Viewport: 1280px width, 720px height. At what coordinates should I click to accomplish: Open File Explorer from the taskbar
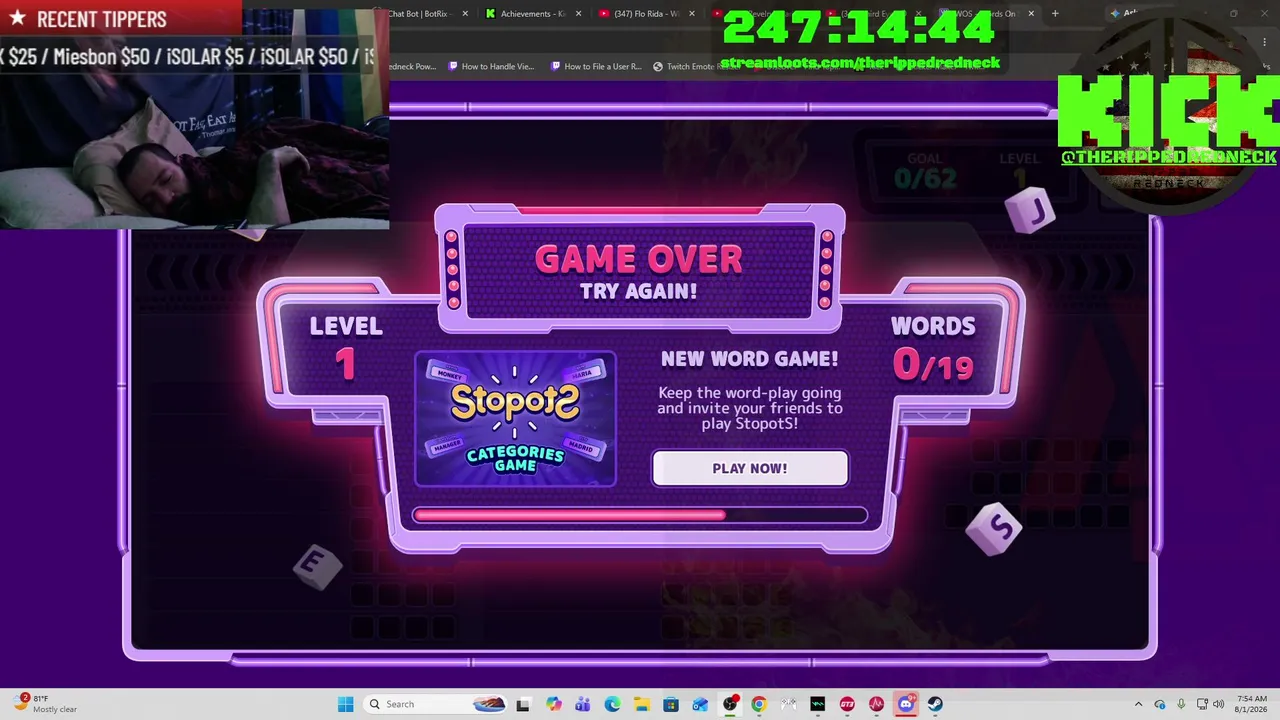coord(641,704)
